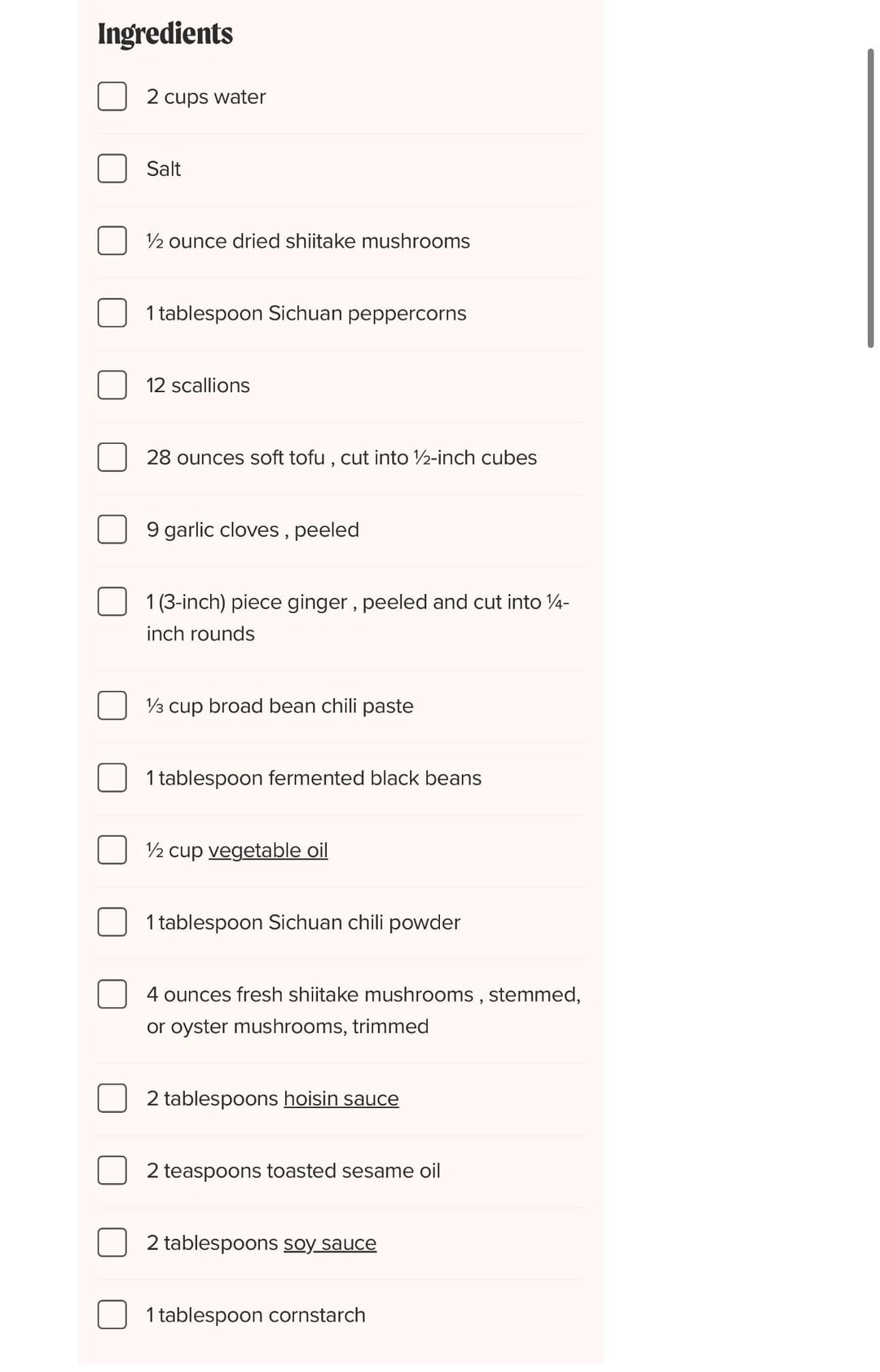The width and height of the screenshot is (880, 1372).
Task: Tick the soft tofu checkbox
Action: pos(112,457)
